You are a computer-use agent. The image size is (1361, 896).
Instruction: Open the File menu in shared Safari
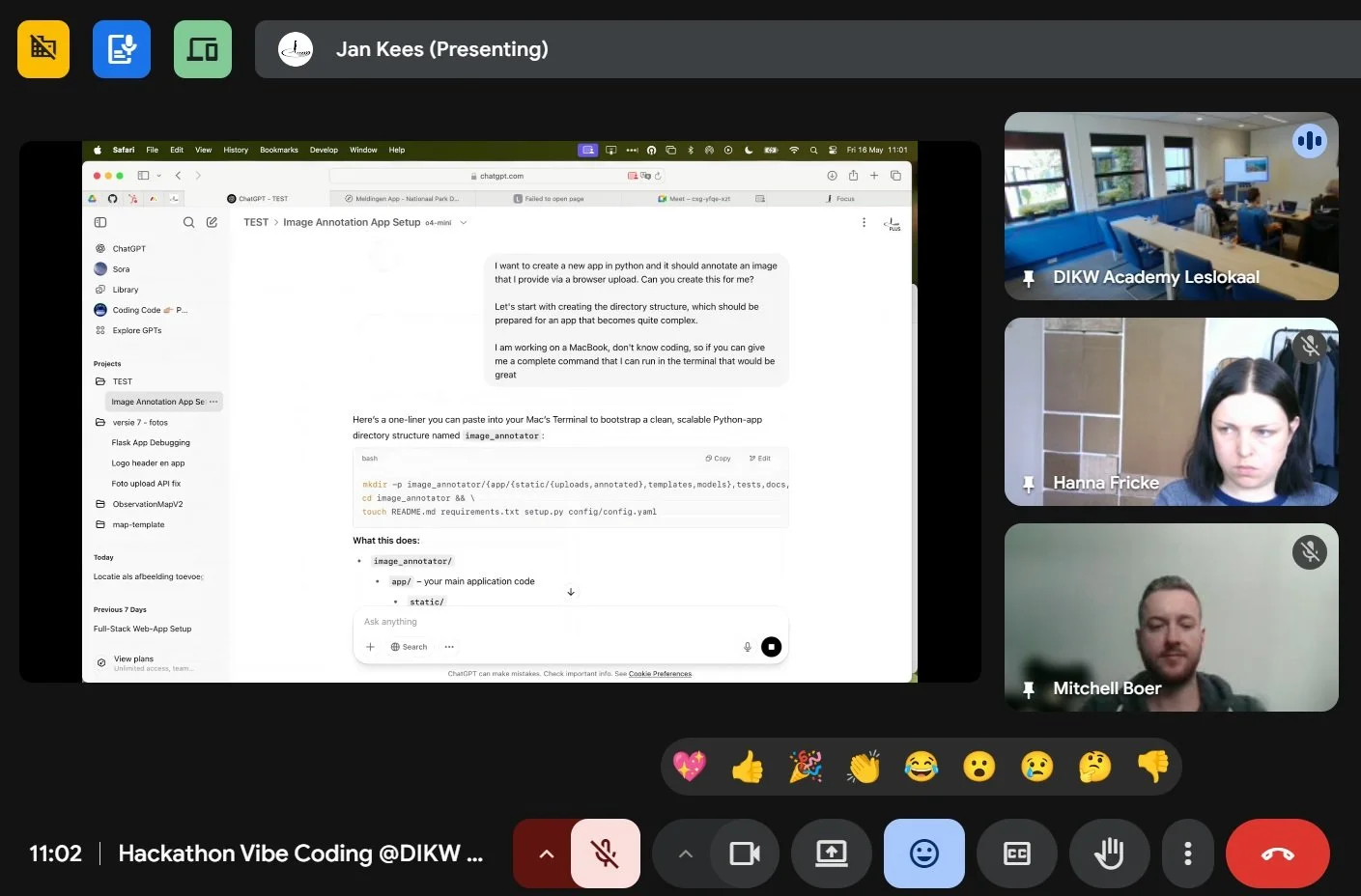152,150
